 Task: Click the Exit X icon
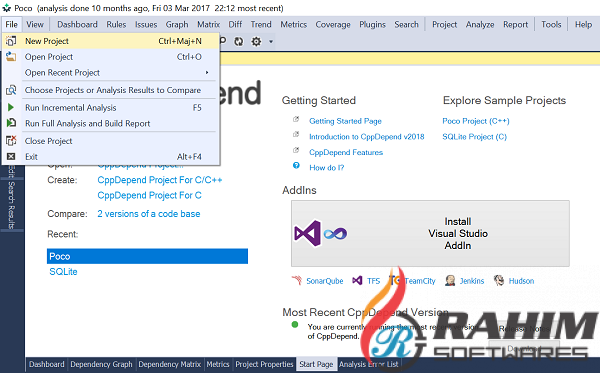tap(11, 156)
